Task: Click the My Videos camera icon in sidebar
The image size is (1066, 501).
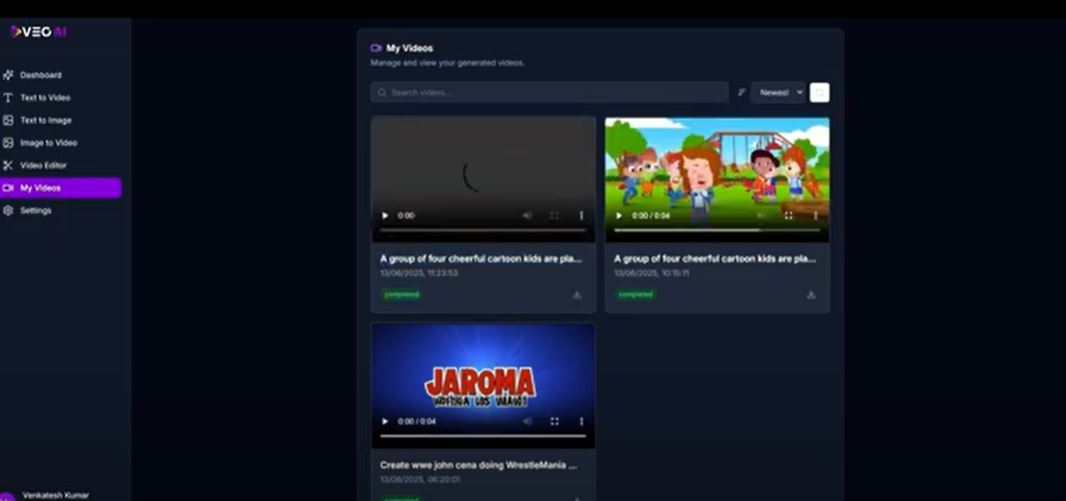Action: (x=8, y=188)
